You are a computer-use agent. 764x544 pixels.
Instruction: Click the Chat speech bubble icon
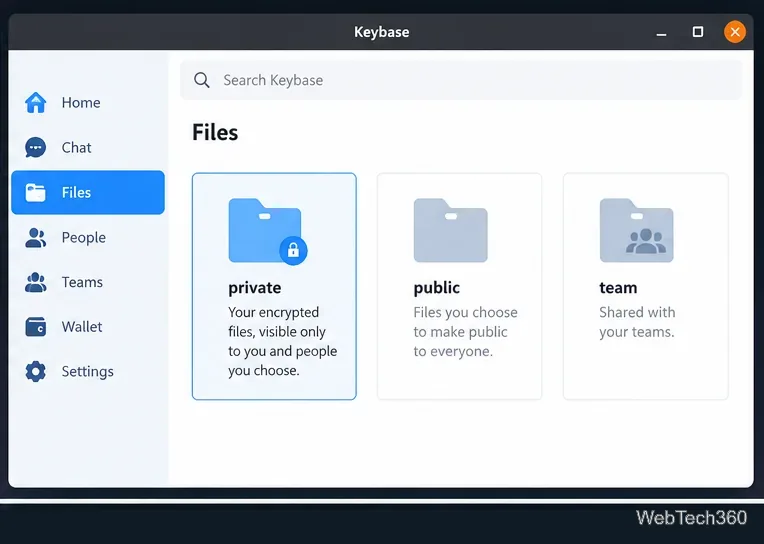[36, 147]
